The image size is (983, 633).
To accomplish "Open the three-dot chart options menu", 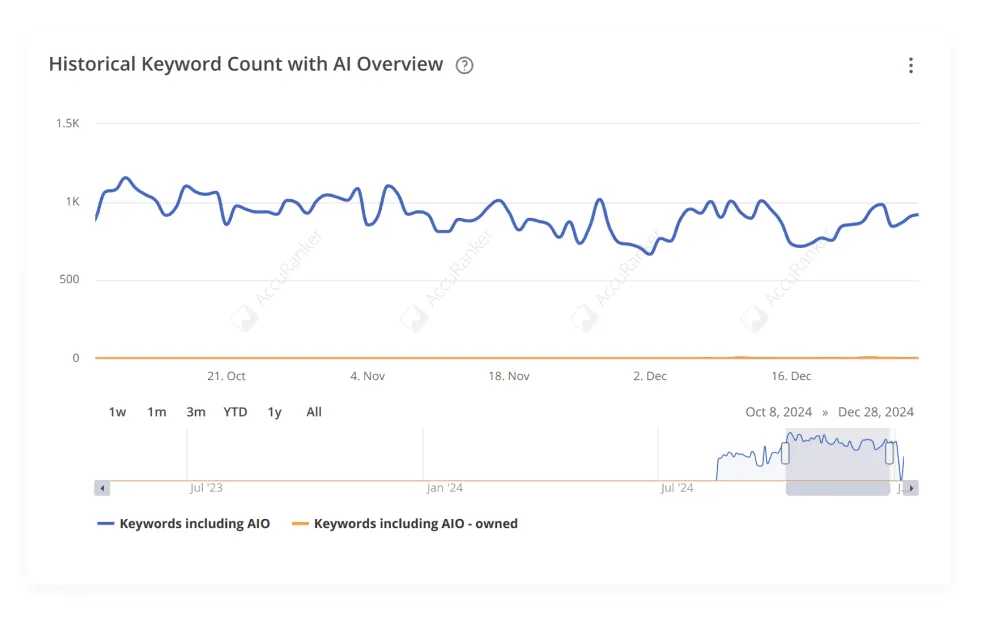I will pos(910,66).
